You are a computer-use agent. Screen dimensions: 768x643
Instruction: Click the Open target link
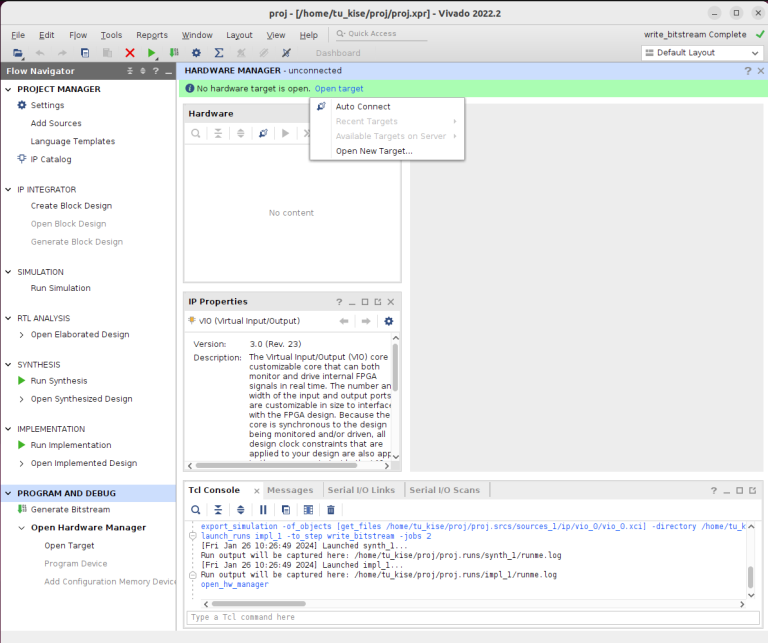(339, 89)
